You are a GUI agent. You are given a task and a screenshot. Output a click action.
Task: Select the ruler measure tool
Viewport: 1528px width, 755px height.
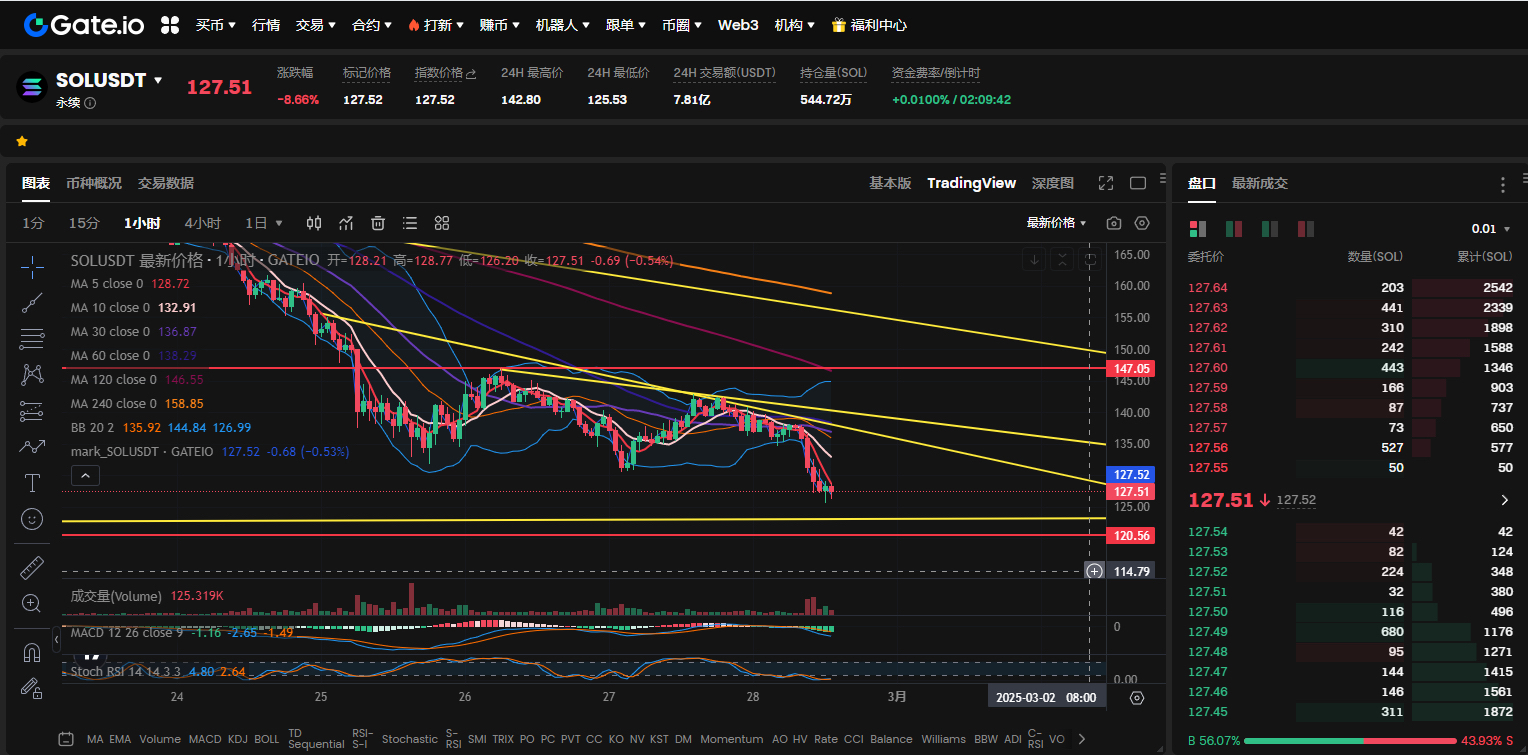point(32,568)
